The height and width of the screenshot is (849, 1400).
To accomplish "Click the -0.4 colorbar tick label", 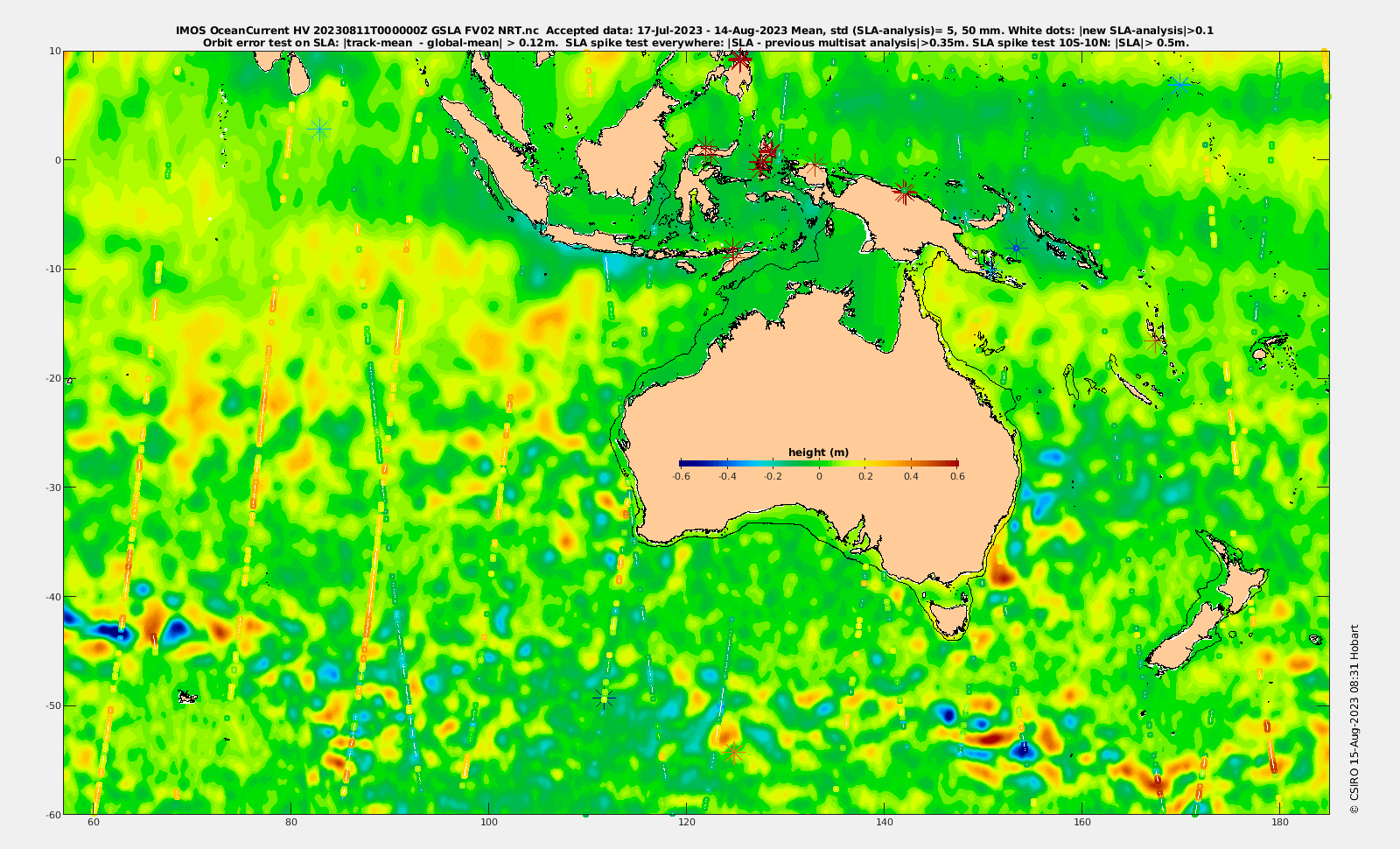I will 727,476.
